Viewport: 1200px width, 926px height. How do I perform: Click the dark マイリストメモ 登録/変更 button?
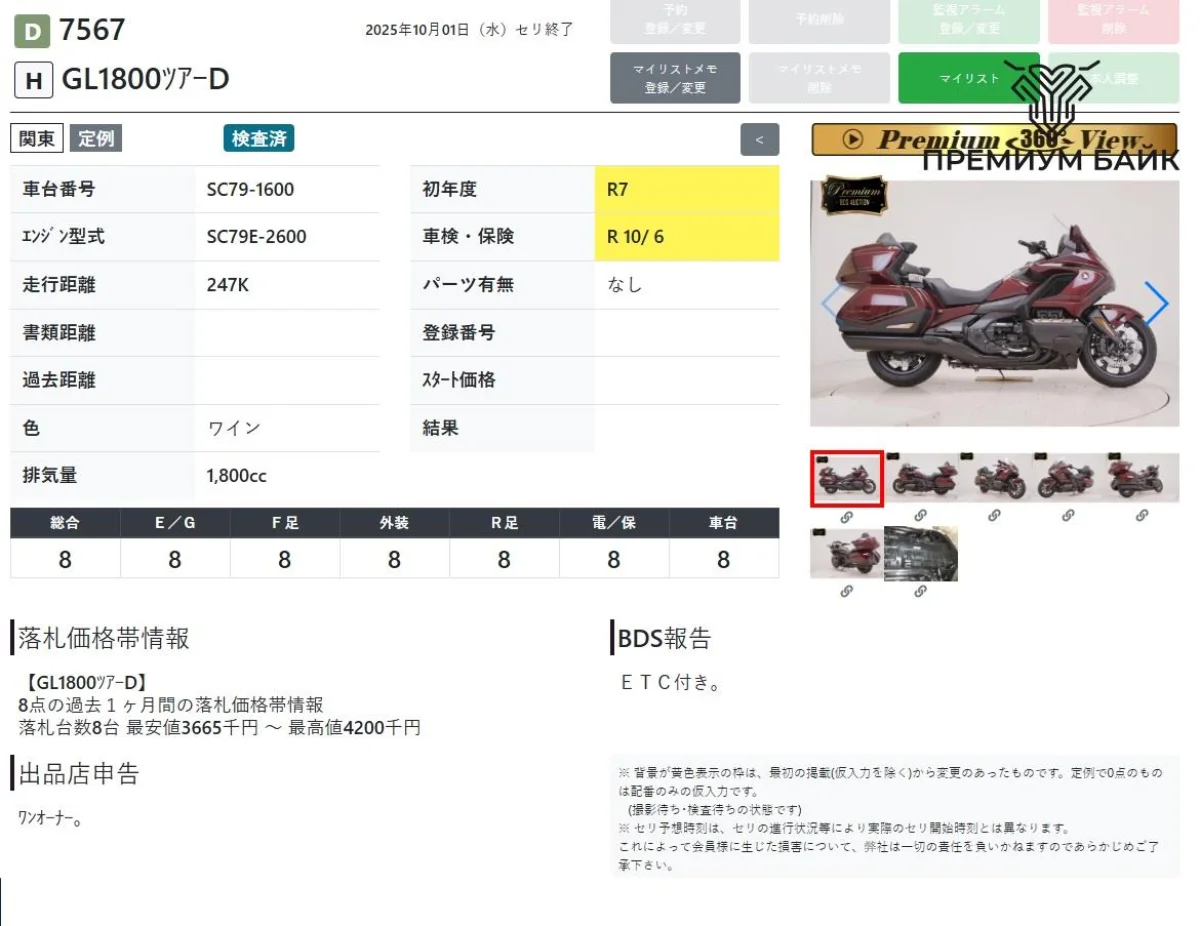tap(675, 78)
